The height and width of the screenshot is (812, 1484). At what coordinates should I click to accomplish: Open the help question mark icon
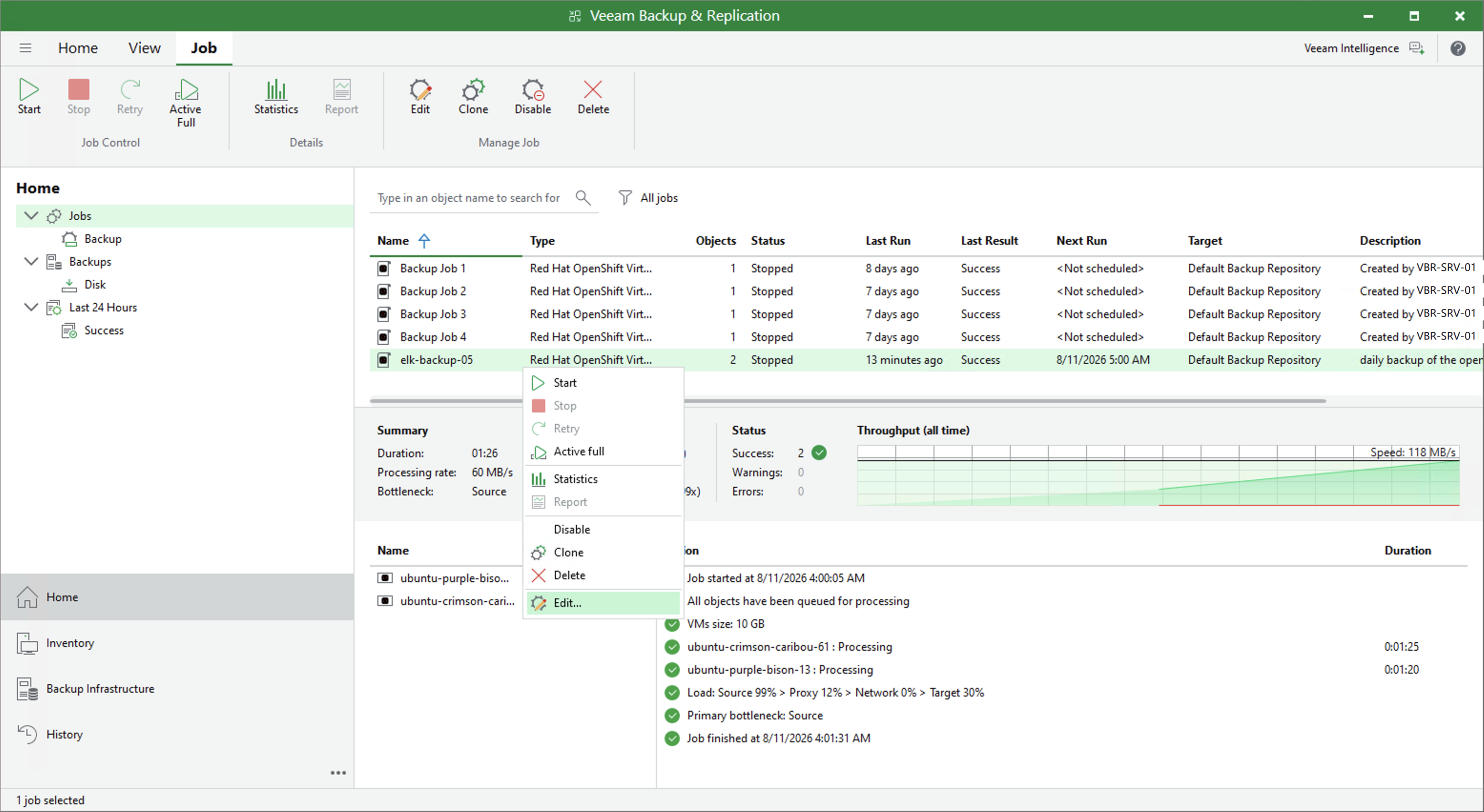(x=1458, y=48)
